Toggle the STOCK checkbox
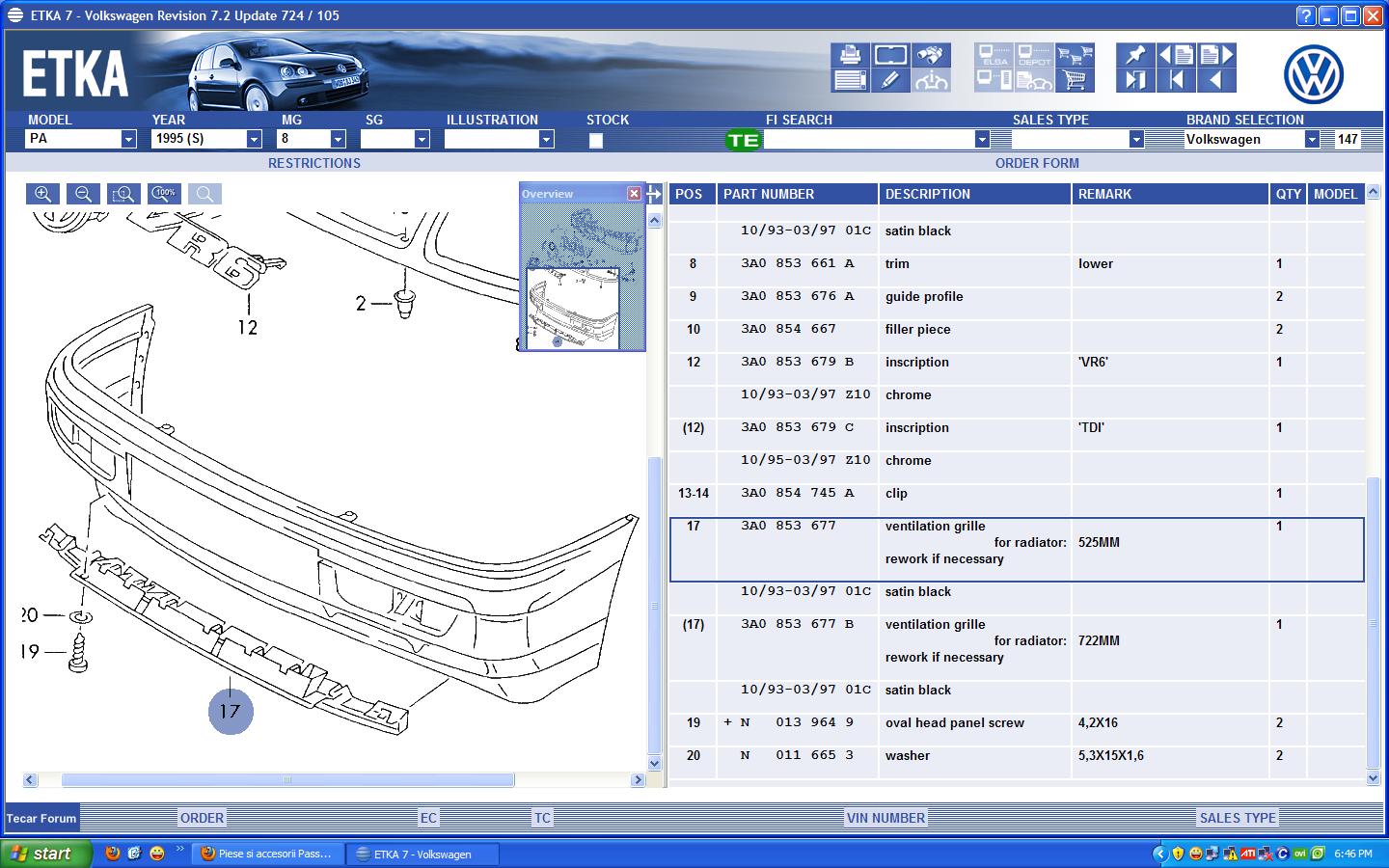1389x868 pixels. pyautogui.click(x=596, y=140)
